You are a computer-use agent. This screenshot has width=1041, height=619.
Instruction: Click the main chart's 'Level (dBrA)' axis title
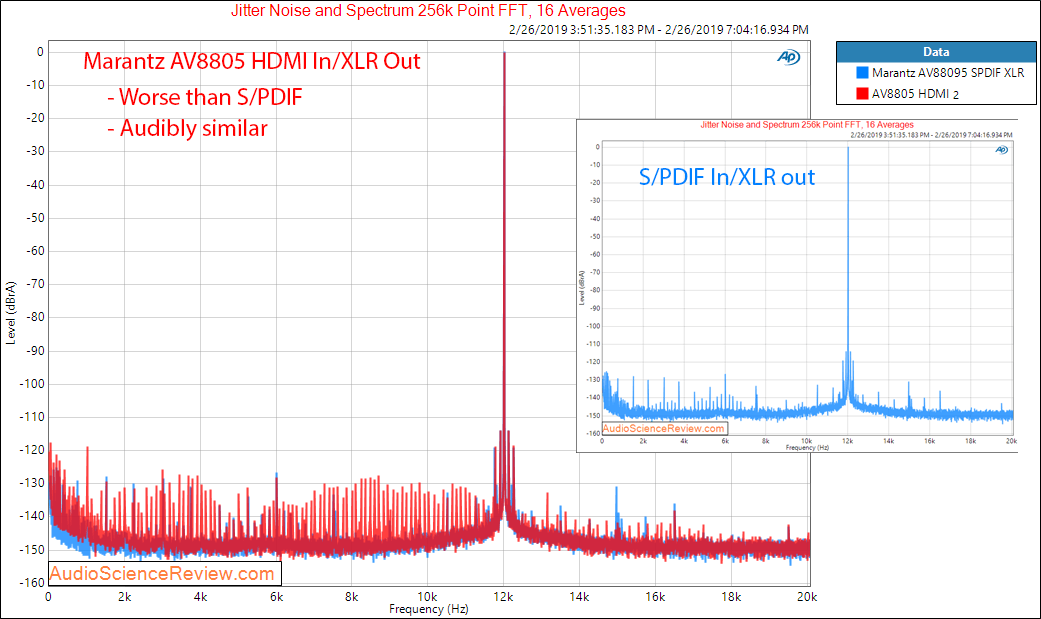point(11,313)
